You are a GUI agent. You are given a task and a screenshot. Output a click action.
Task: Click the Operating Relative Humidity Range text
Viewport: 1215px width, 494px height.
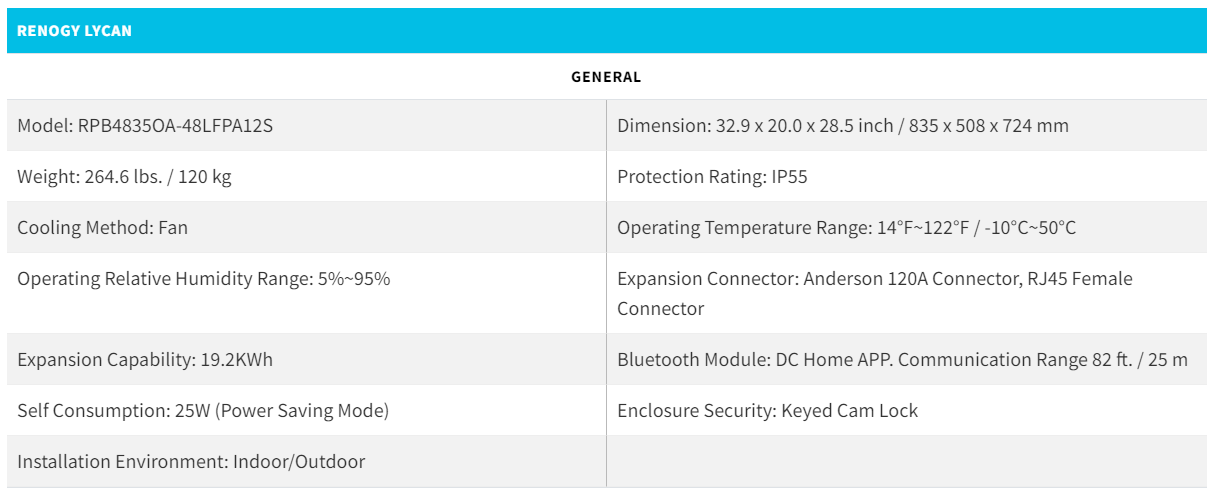click(x=203, y=279)
